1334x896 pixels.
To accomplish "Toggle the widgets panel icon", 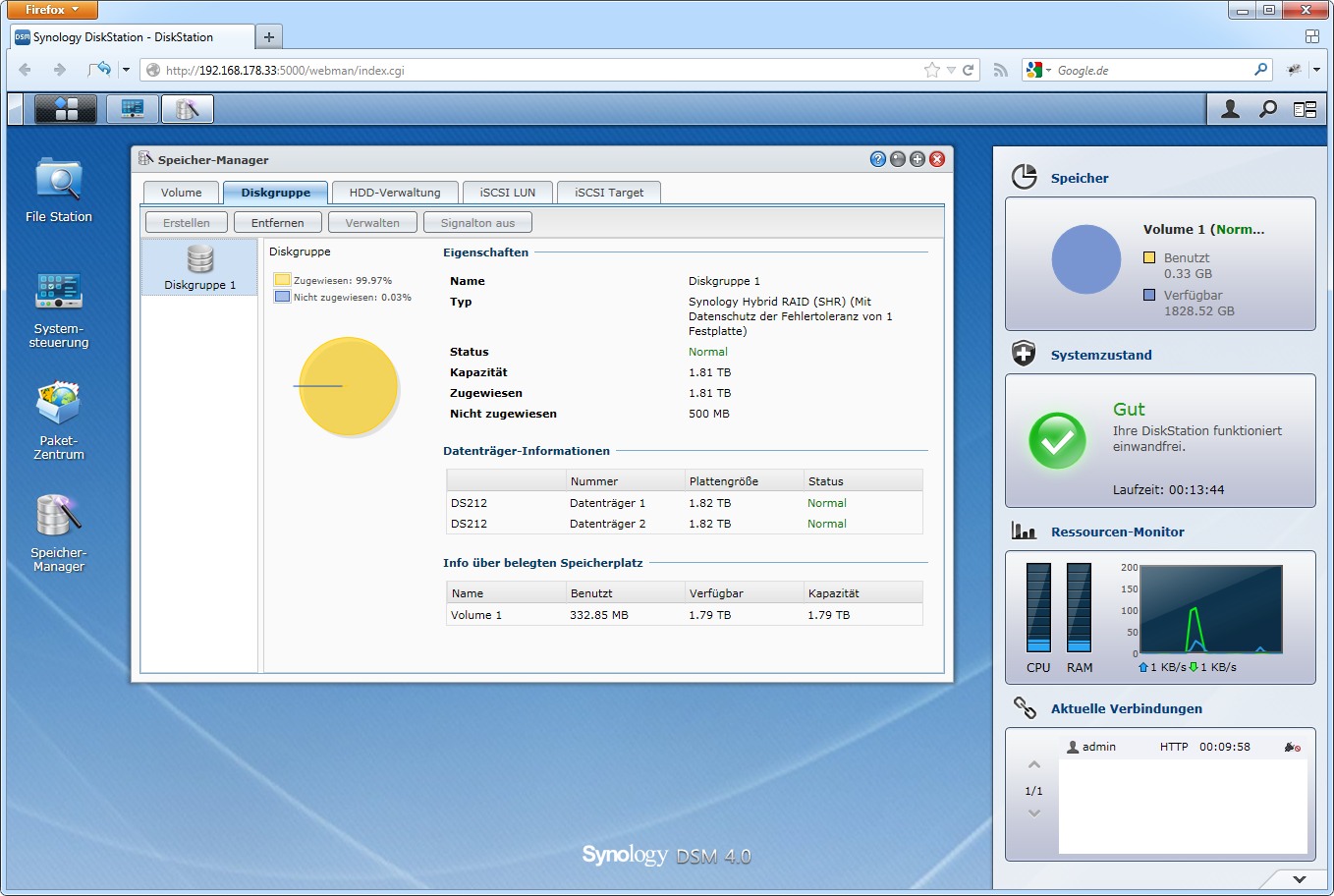I will 1305,109.
